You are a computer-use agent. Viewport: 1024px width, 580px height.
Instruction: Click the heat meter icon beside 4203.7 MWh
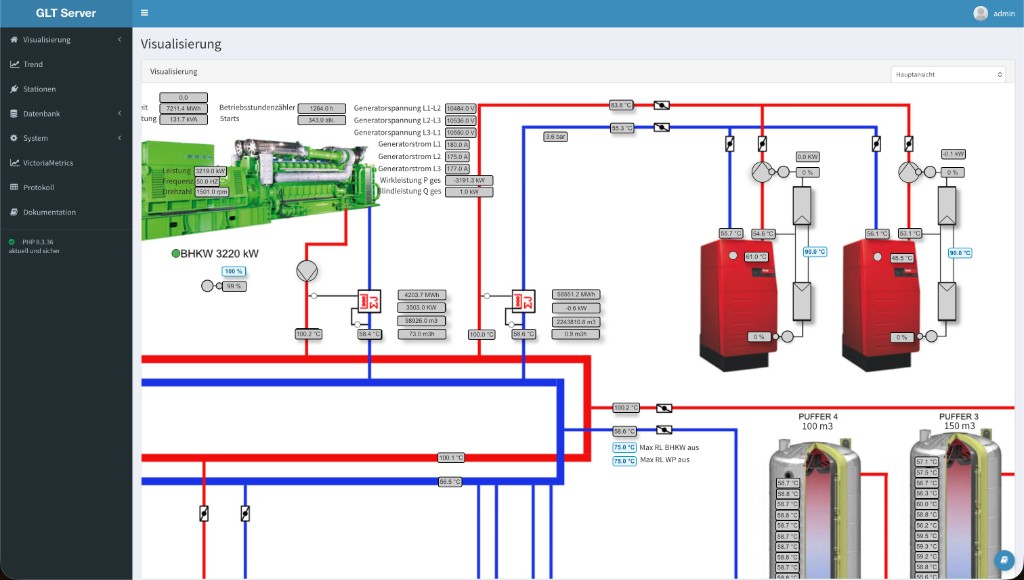pyautogui.click(x=369, y=301)
